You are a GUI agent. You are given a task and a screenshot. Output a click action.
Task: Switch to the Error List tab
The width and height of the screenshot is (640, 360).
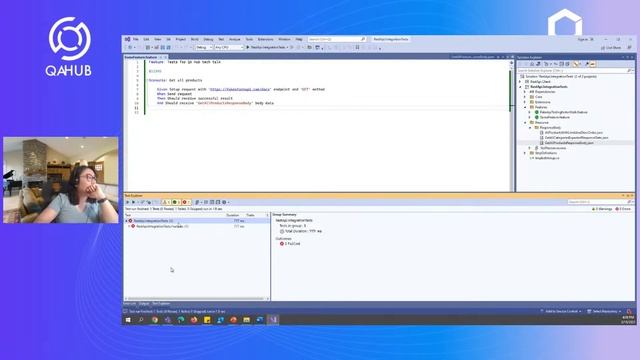(x=129, y=304)
